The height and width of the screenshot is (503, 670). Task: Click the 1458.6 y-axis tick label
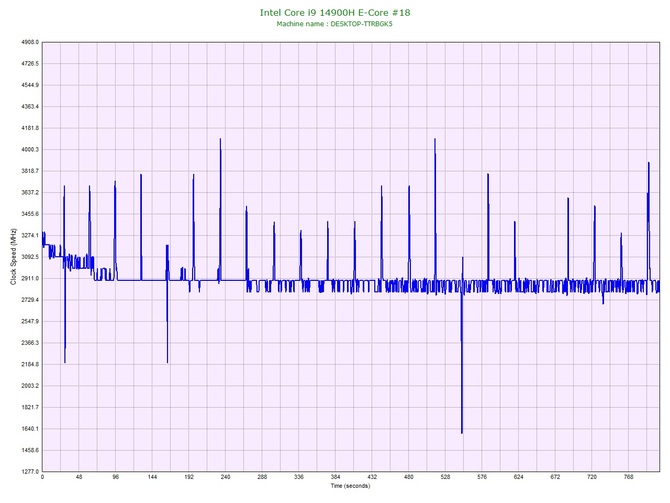point(30,450)
